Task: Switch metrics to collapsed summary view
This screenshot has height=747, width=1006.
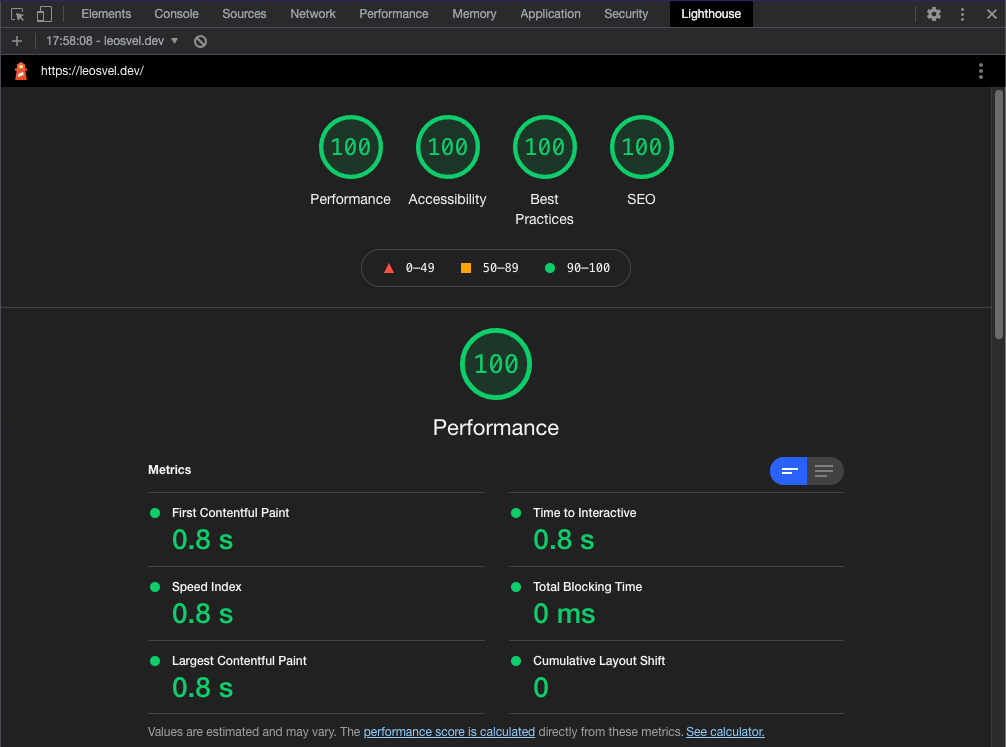Action: tap(789, 471)
